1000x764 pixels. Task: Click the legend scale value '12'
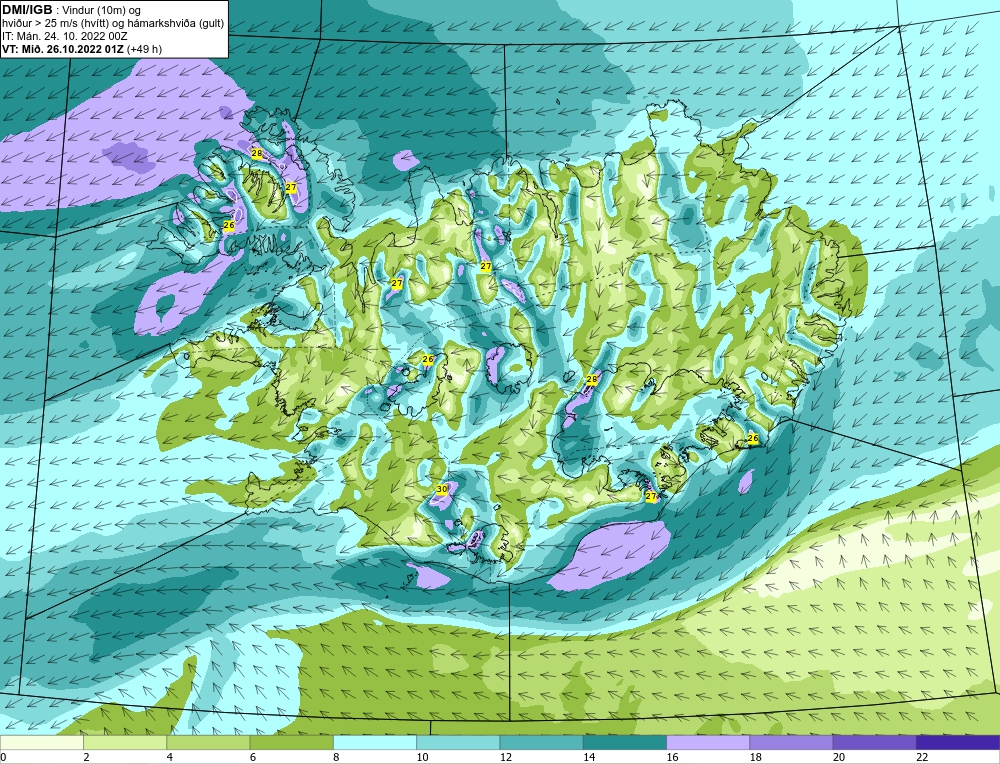pos(505,757)
